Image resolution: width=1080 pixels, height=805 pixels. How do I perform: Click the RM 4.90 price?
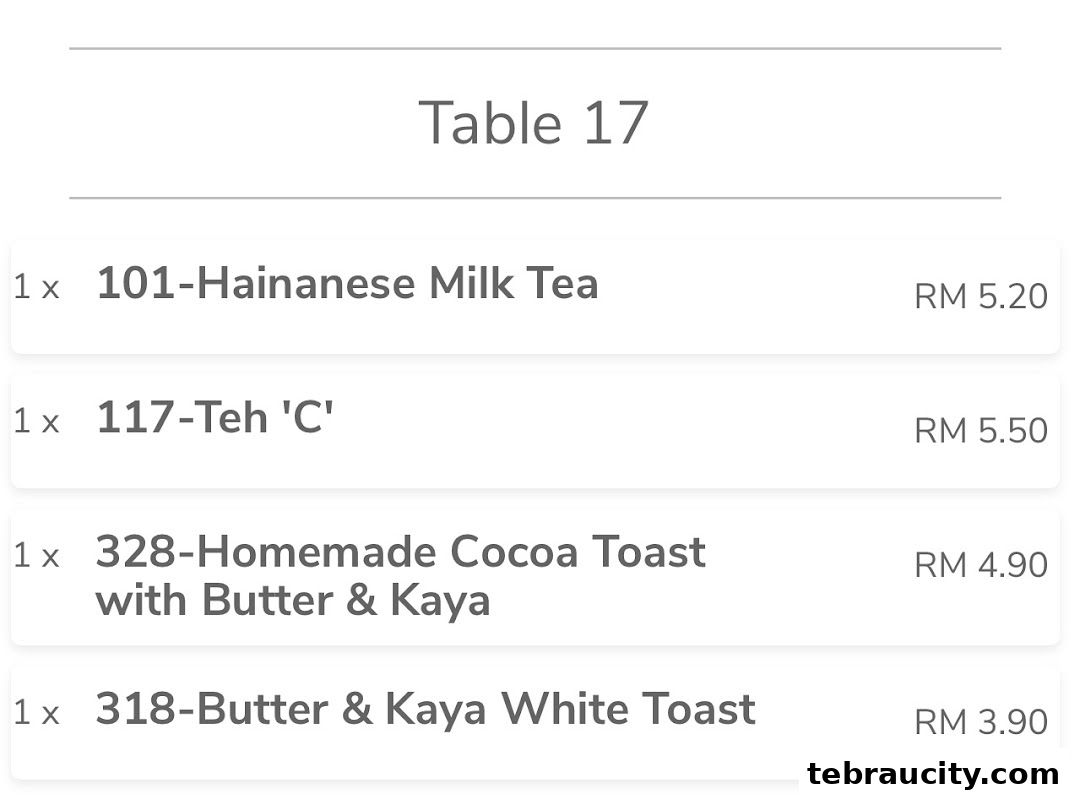coord(980,565)
